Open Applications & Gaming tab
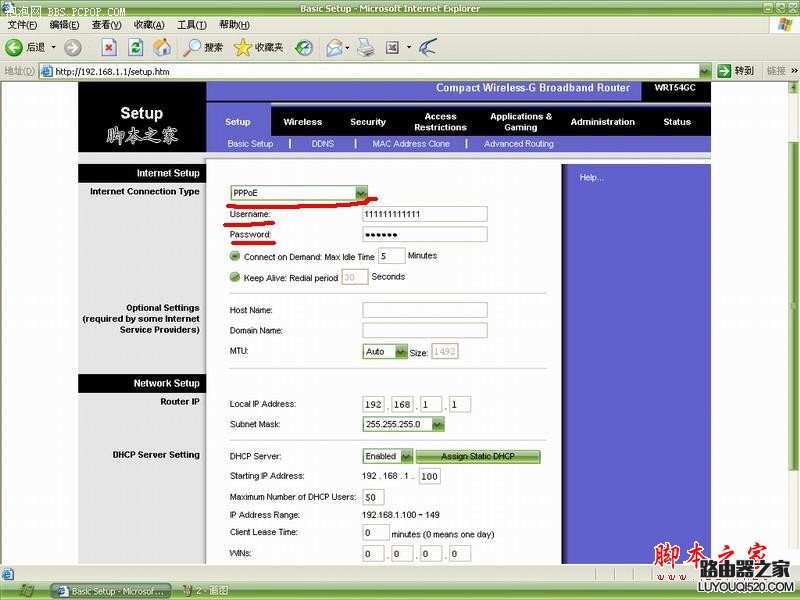Screen dimensions: 800x600 [x=521, y=121]
